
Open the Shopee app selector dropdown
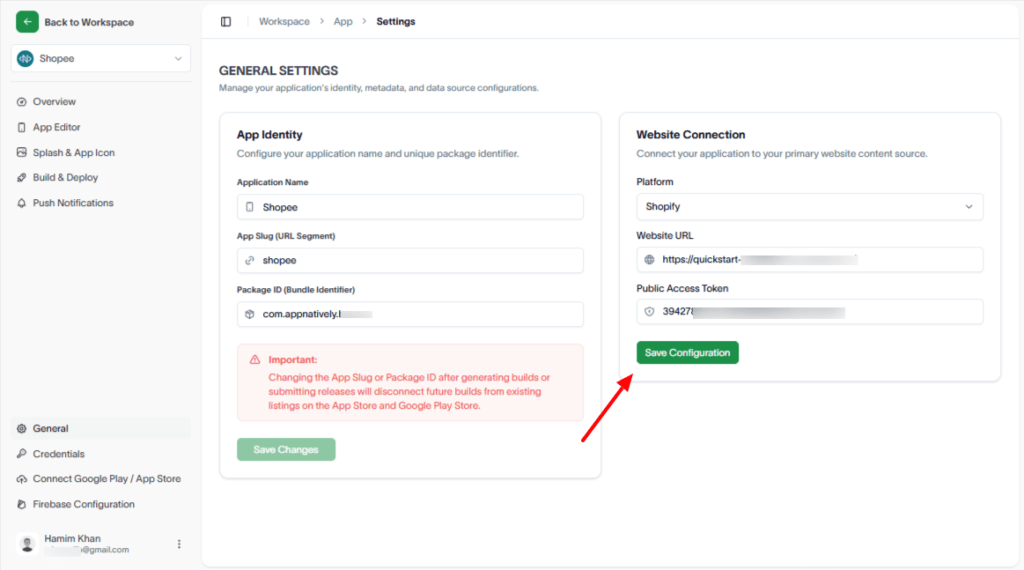click(101, 59)
